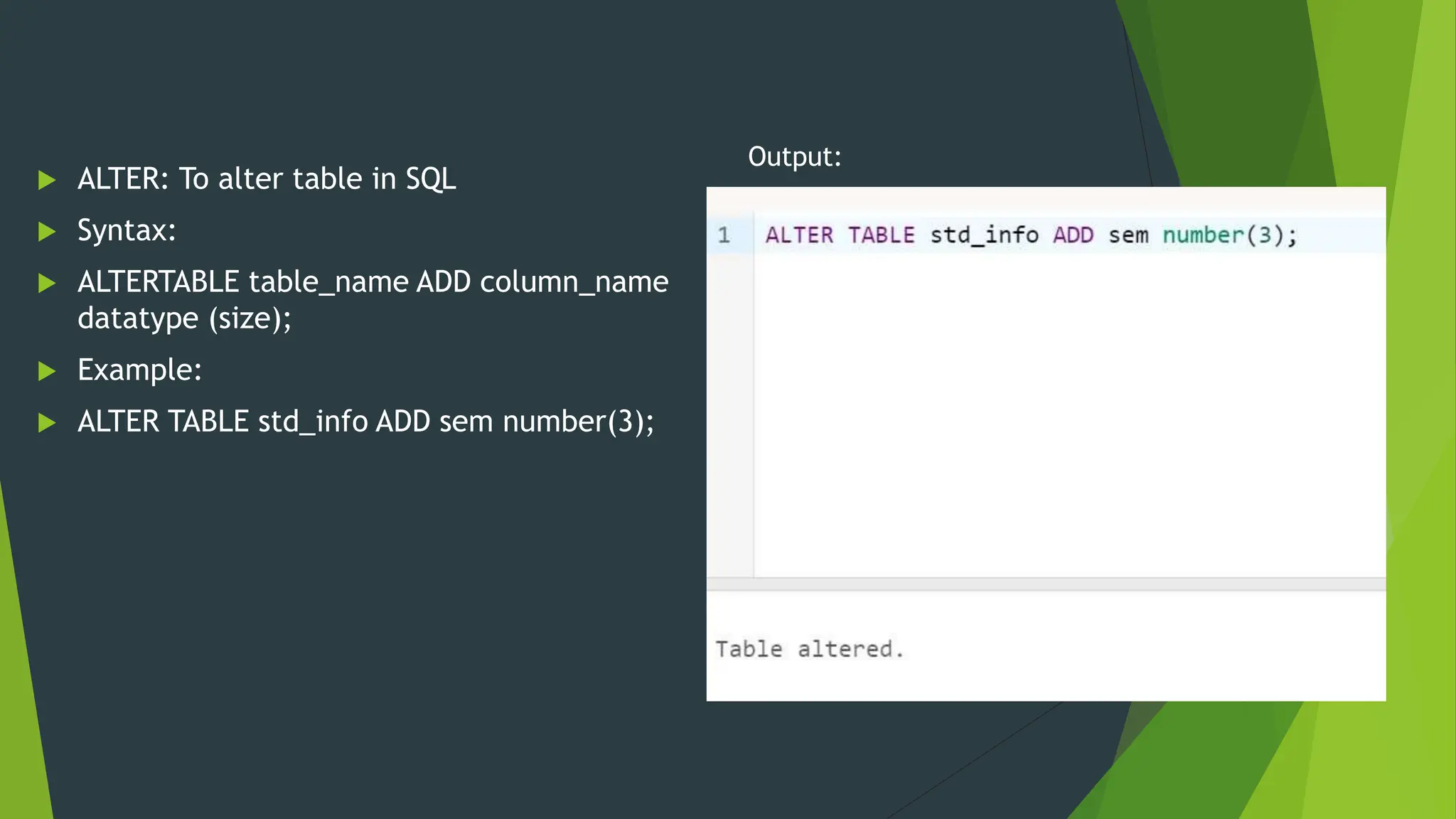Click the "sem" column name in editor

[x=1128, y=235]
